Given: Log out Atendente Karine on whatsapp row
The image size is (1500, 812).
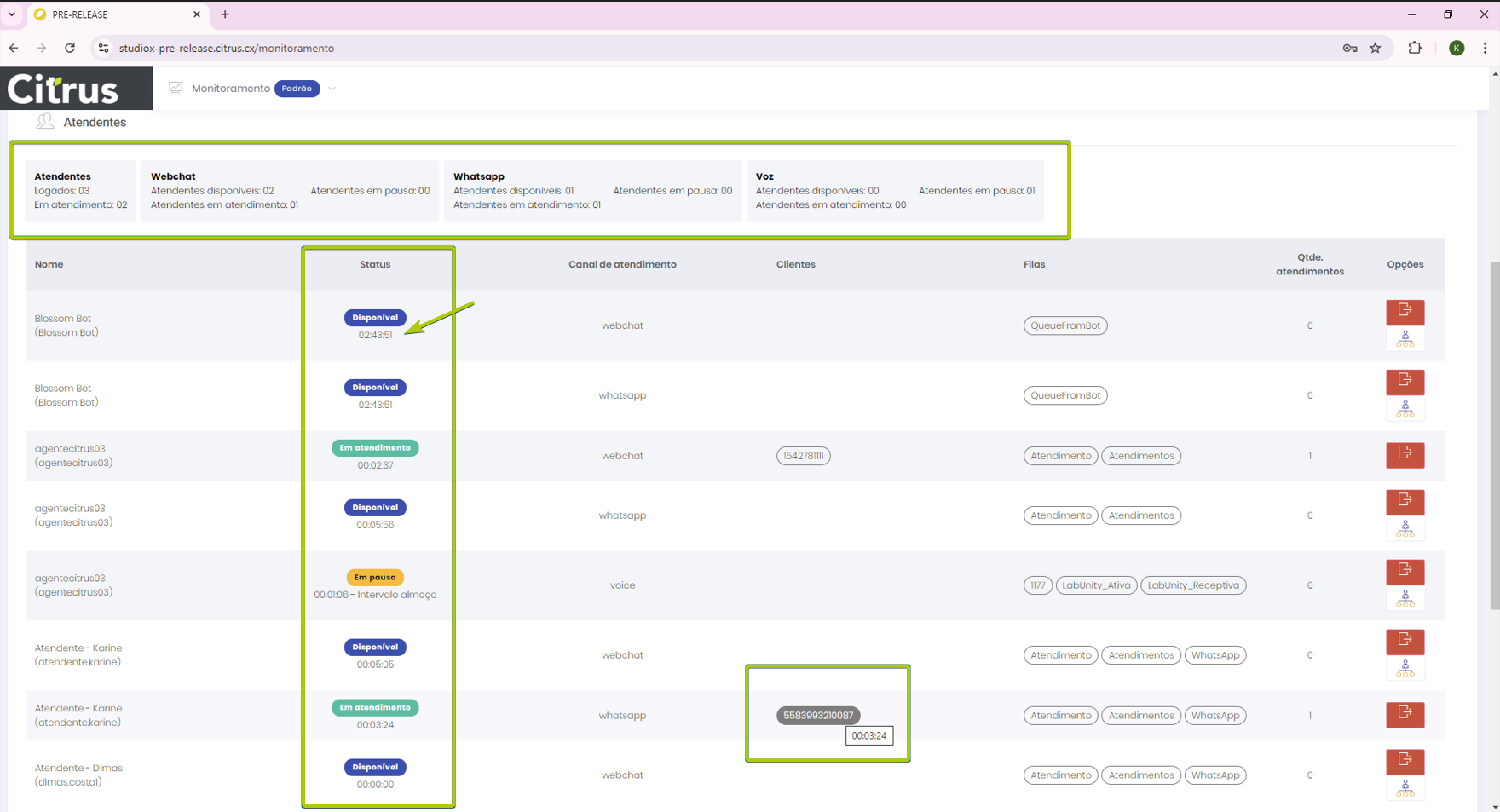Looking at the screenshot, I should [1405, 714].
